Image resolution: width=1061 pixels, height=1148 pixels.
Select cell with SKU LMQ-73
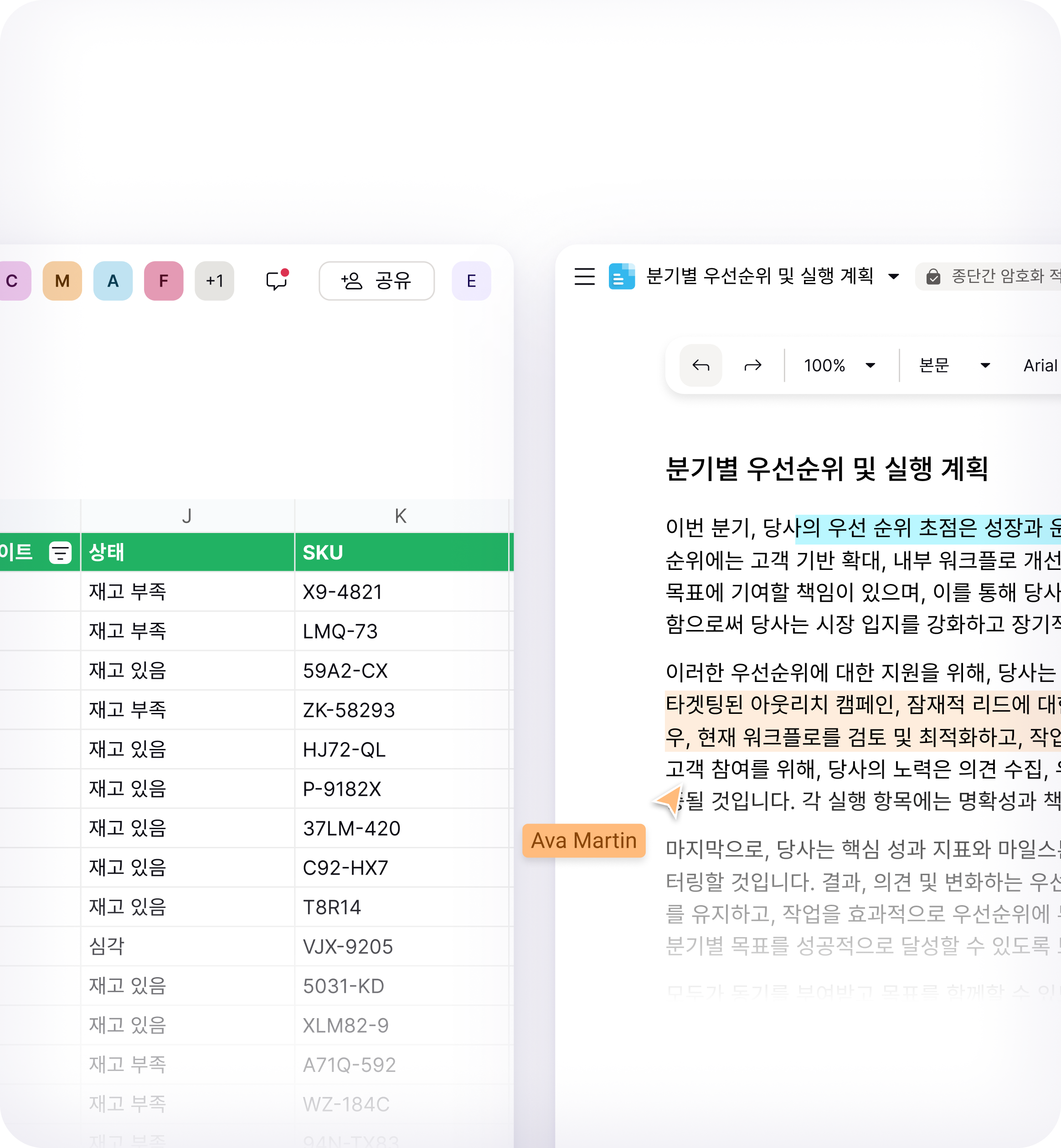(x=402, y=631)
